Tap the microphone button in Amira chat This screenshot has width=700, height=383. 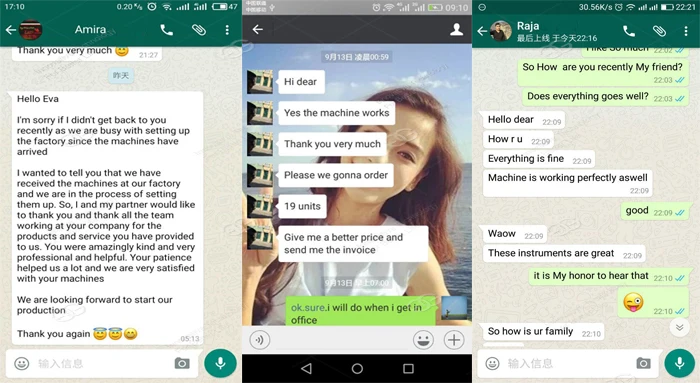tap(220, 363)
